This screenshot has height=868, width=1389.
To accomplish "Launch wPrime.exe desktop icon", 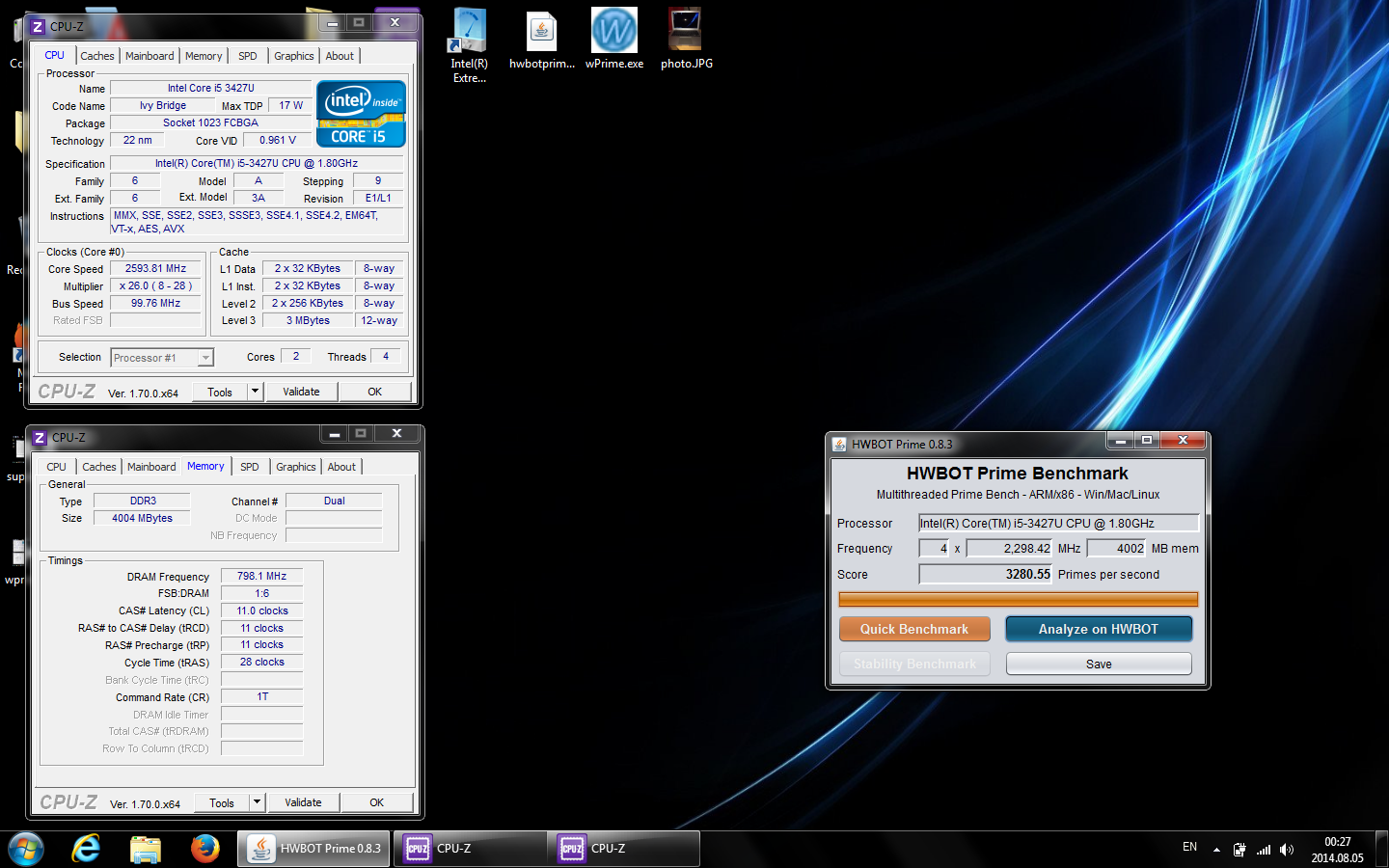I will pyautogui.click(x=614, y=39).
